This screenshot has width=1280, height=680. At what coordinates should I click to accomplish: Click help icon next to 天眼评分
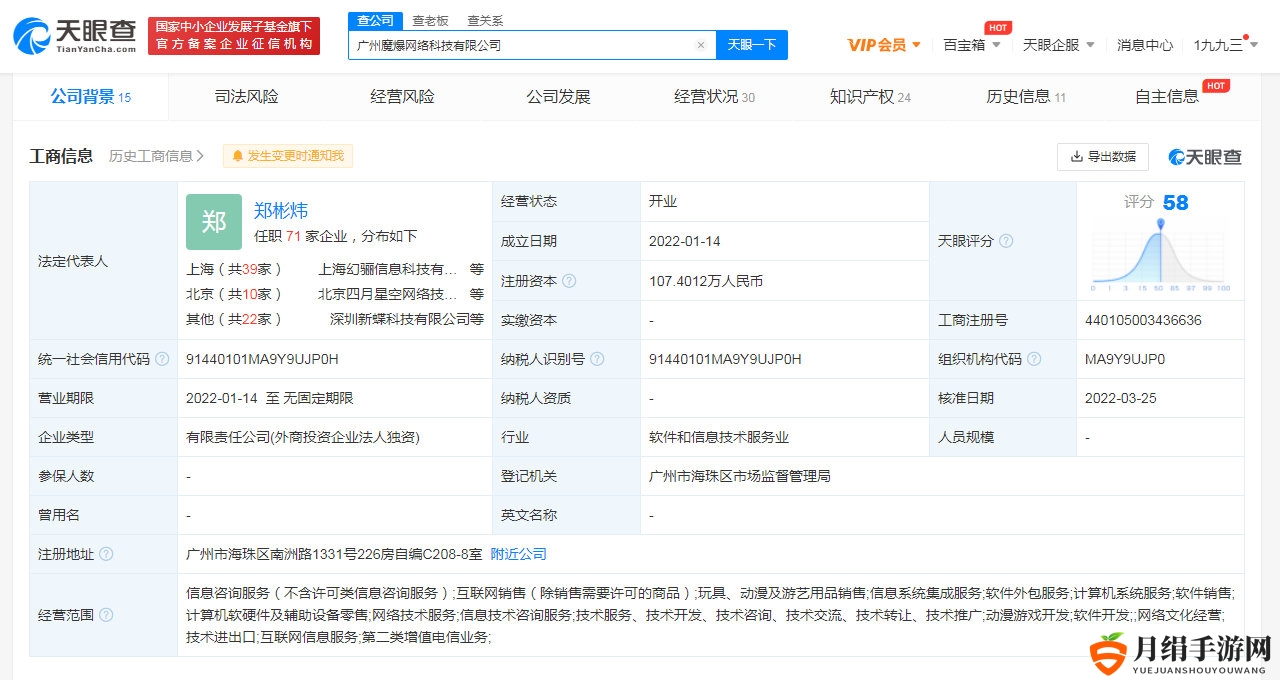coord(1006,241)
